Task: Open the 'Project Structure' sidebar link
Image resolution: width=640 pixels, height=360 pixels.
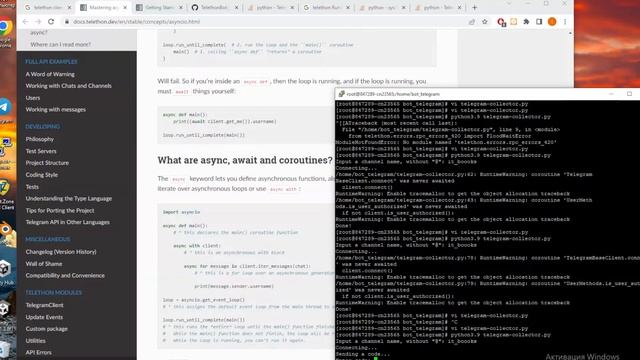Action: pos(47,163)
